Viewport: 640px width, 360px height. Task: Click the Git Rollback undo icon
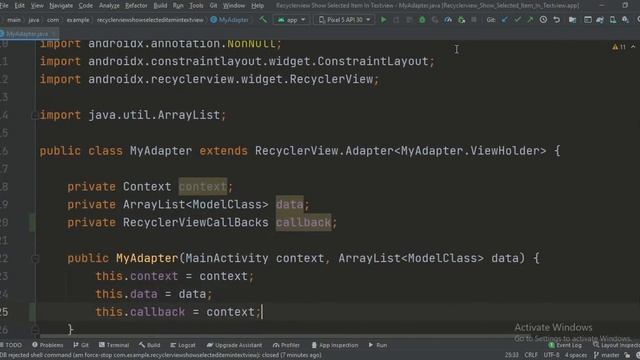(556, 20)
